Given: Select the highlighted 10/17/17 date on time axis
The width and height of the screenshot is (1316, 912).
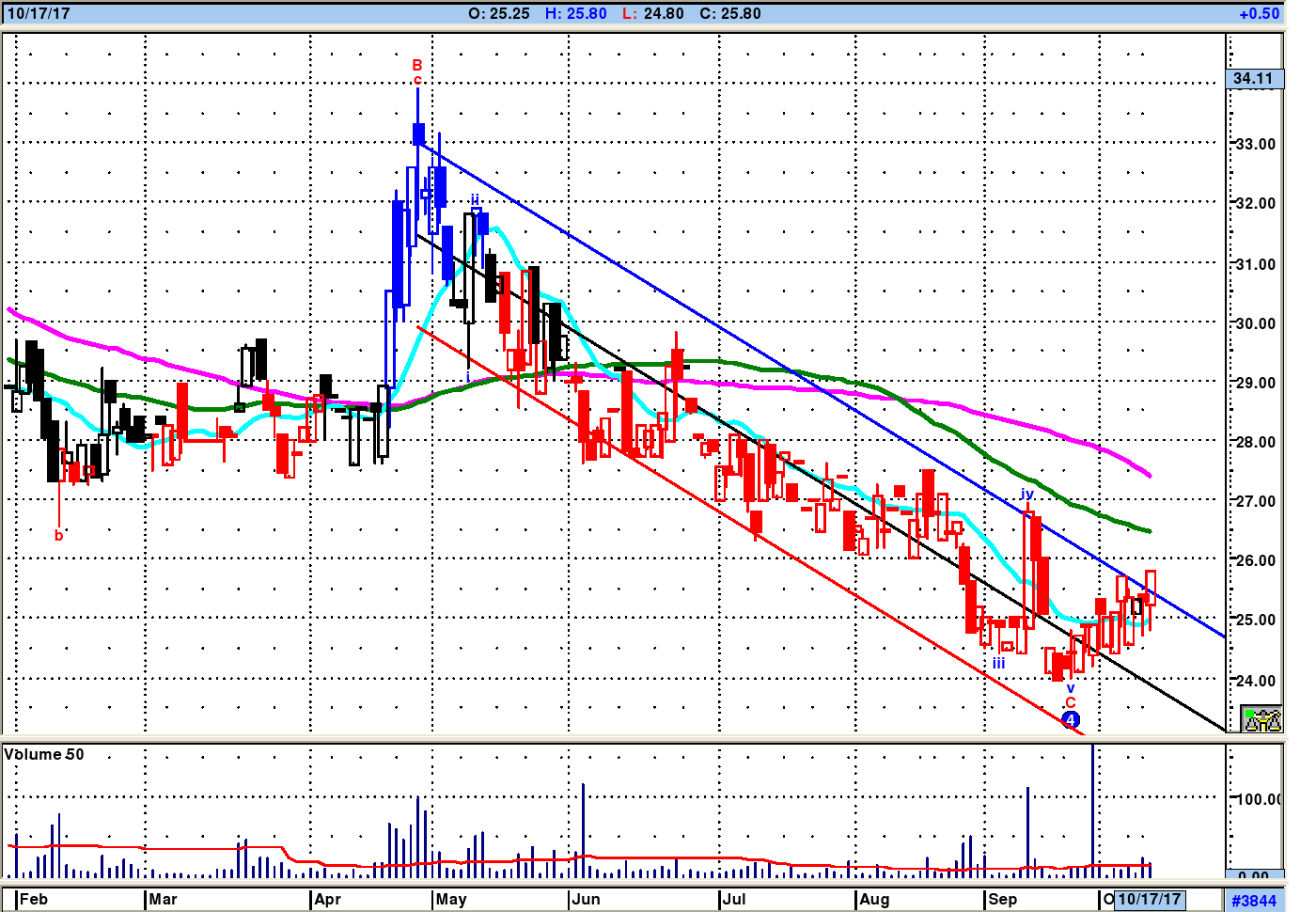Looking at the screenshot, I should coord(1149,900).
